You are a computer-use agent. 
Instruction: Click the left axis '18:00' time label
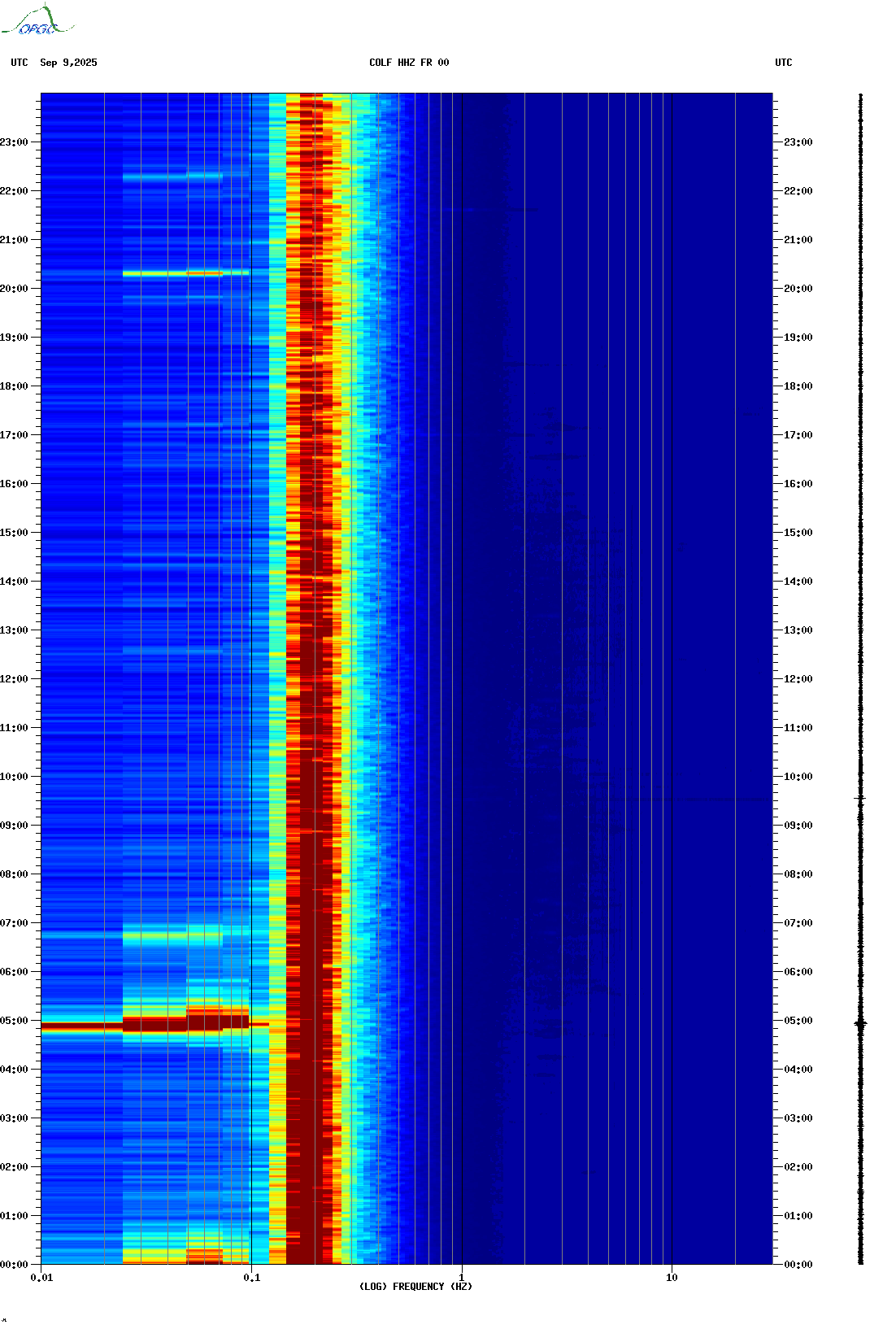point(14,386)
